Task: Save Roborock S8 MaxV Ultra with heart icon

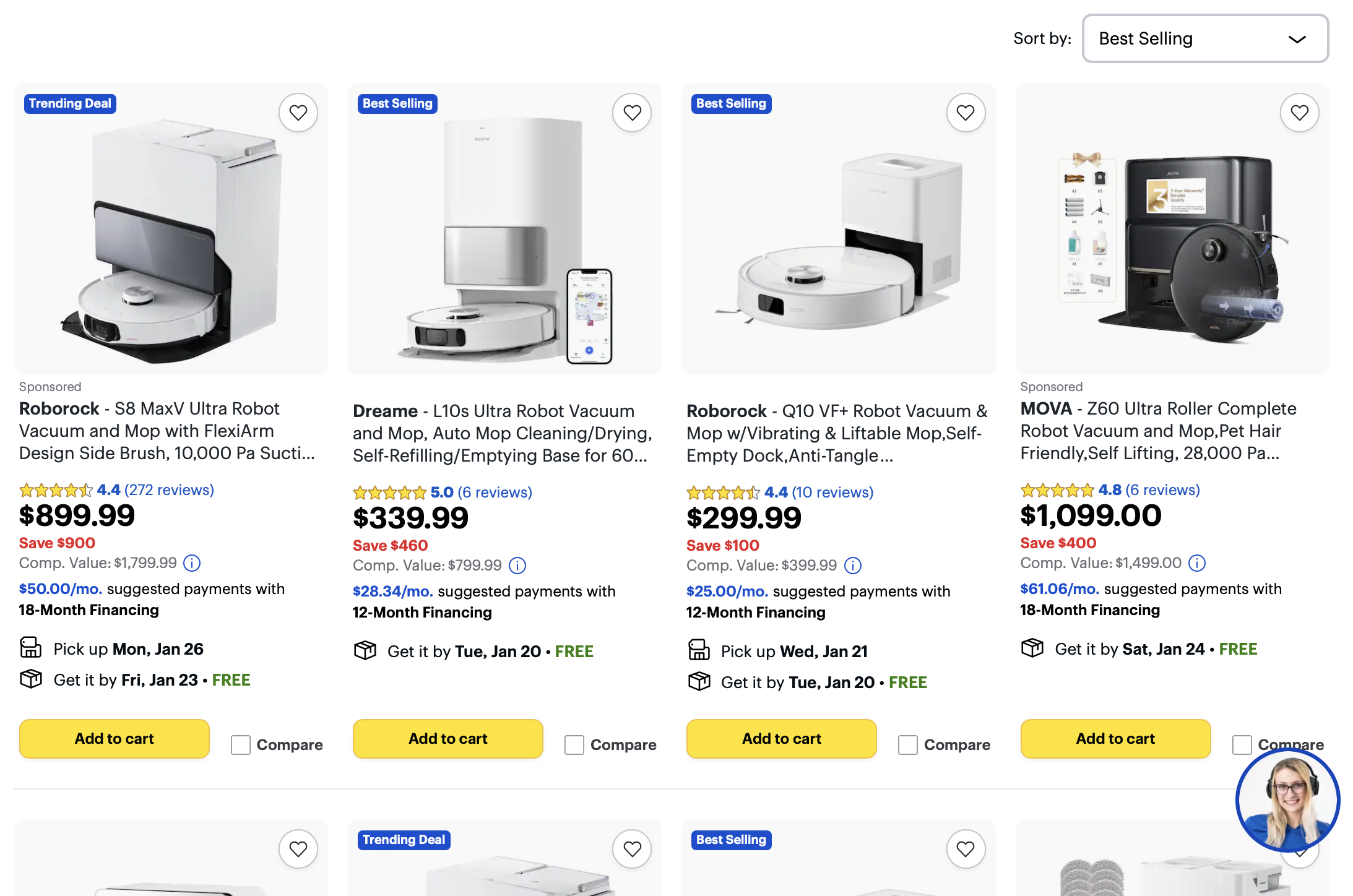Action: pos(298,113)
